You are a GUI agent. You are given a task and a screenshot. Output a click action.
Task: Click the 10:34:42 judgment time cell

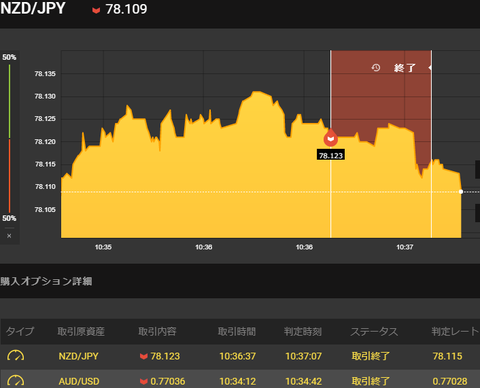tap(303, 381)
